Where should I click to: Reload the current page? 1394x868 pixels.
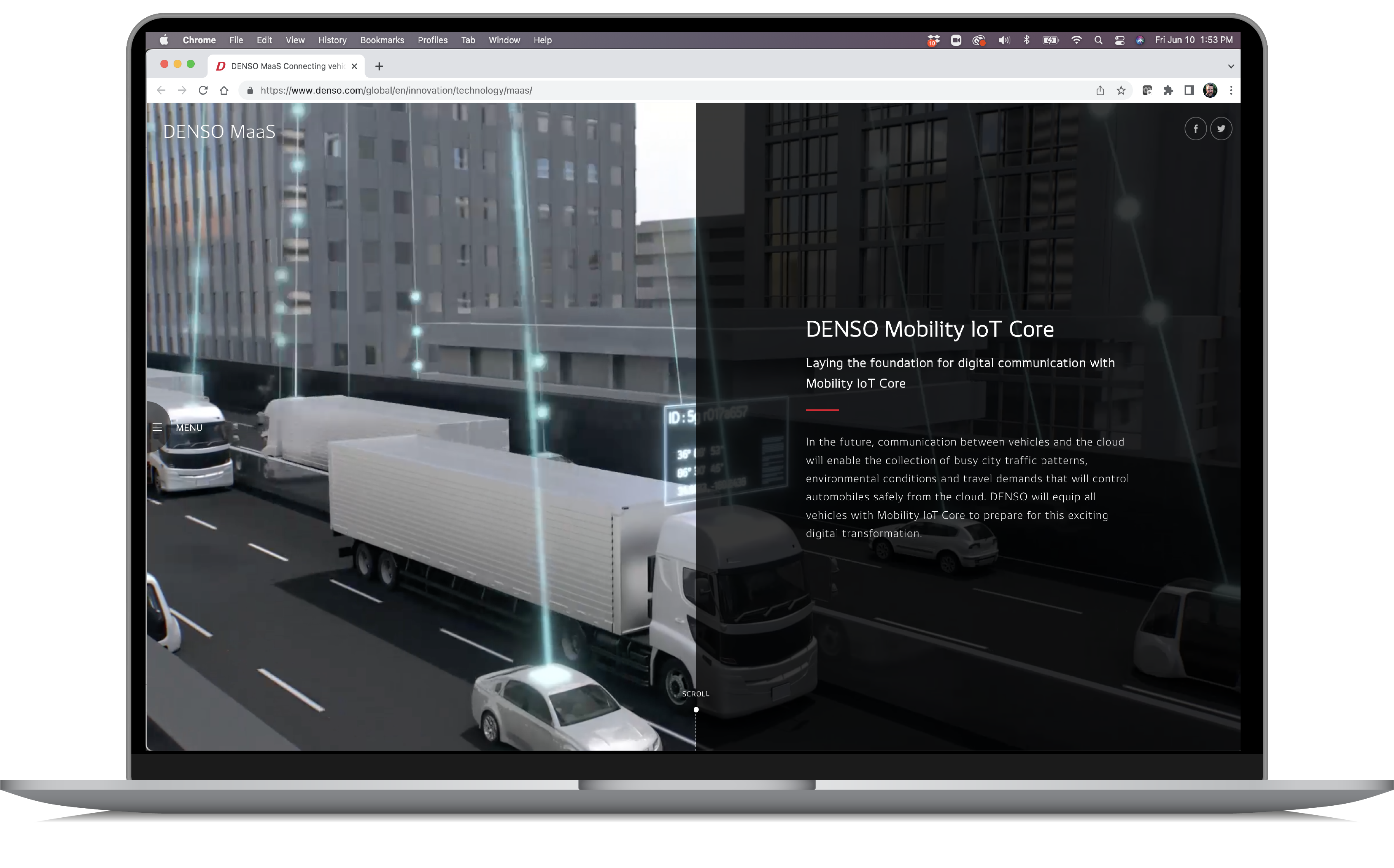click(x=203, y=90)
